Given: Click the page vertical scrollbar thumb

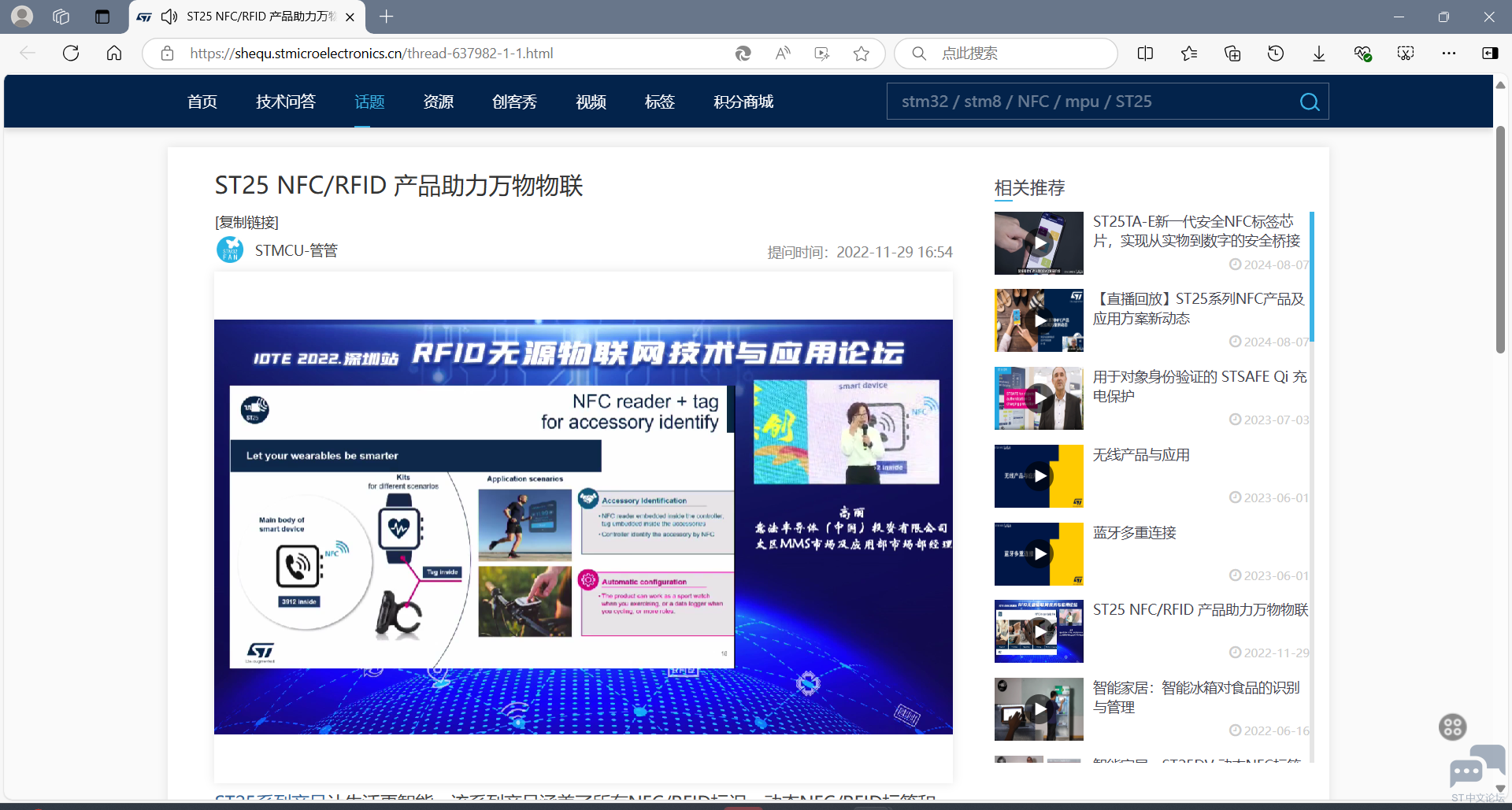Looking at the screenshot, I should [1500, 239].
